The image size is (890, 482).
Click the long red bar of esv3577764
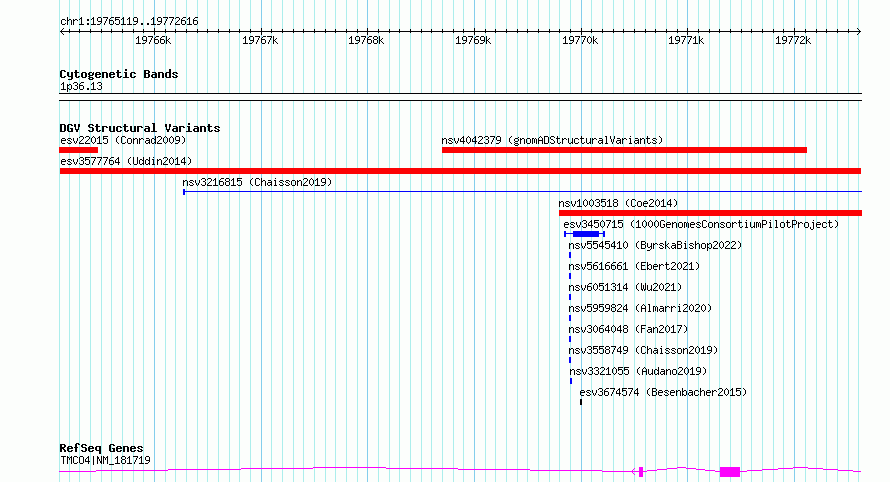click(460, 171)
